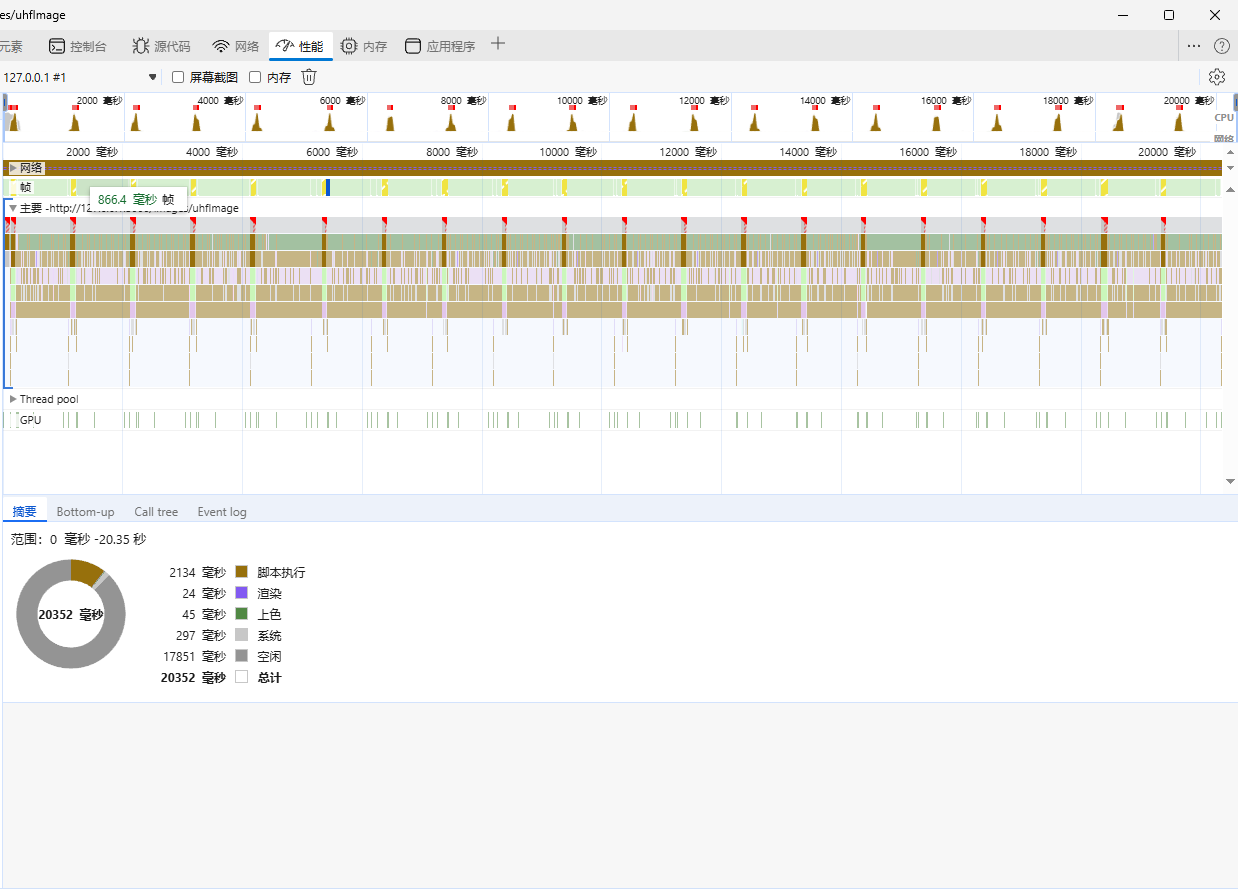Enable the 内存 memory checkbox

point(255,77)
